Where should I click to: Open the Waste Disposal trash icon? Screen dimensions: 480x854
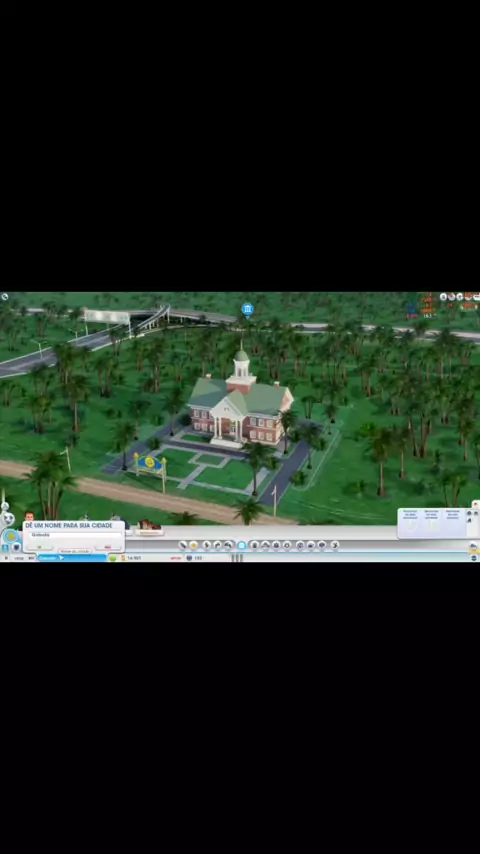[x=254, y=545]
